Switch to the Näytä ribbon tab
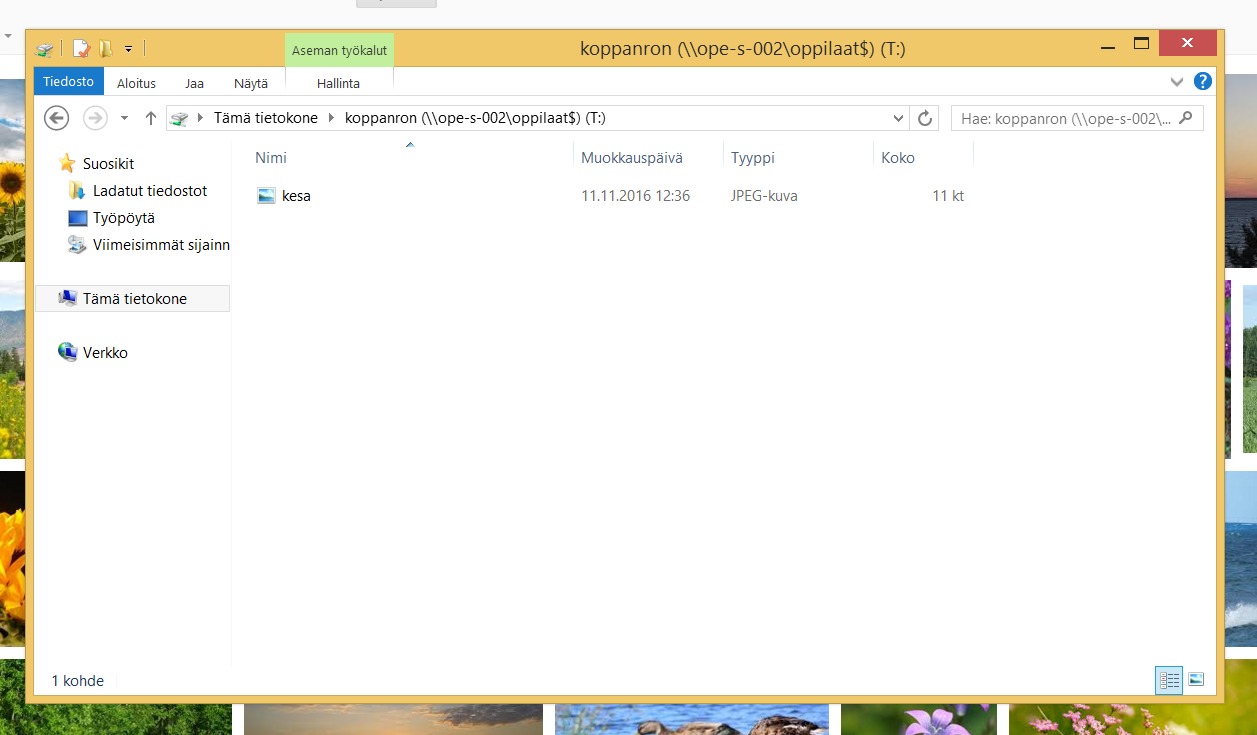 point(250,83)
